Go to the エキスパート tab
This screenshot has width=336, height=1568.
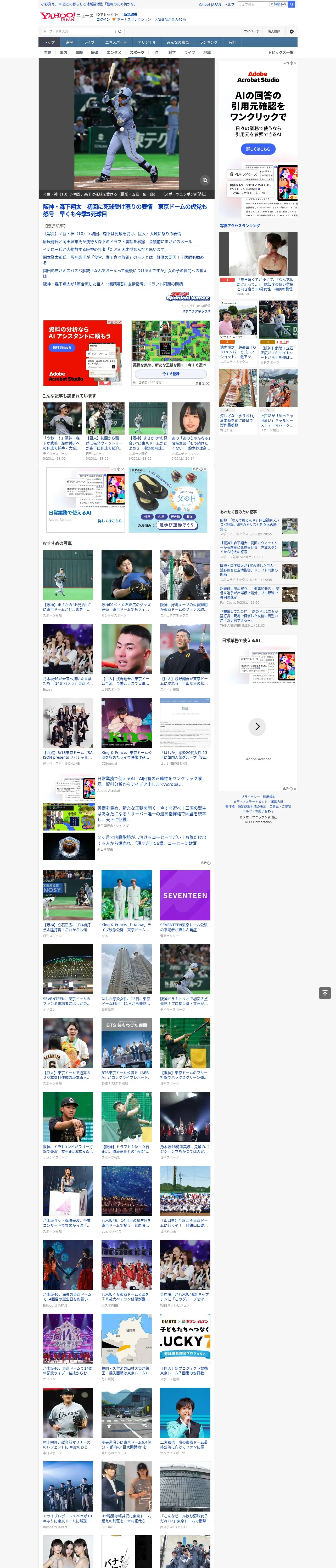point(116,43)
